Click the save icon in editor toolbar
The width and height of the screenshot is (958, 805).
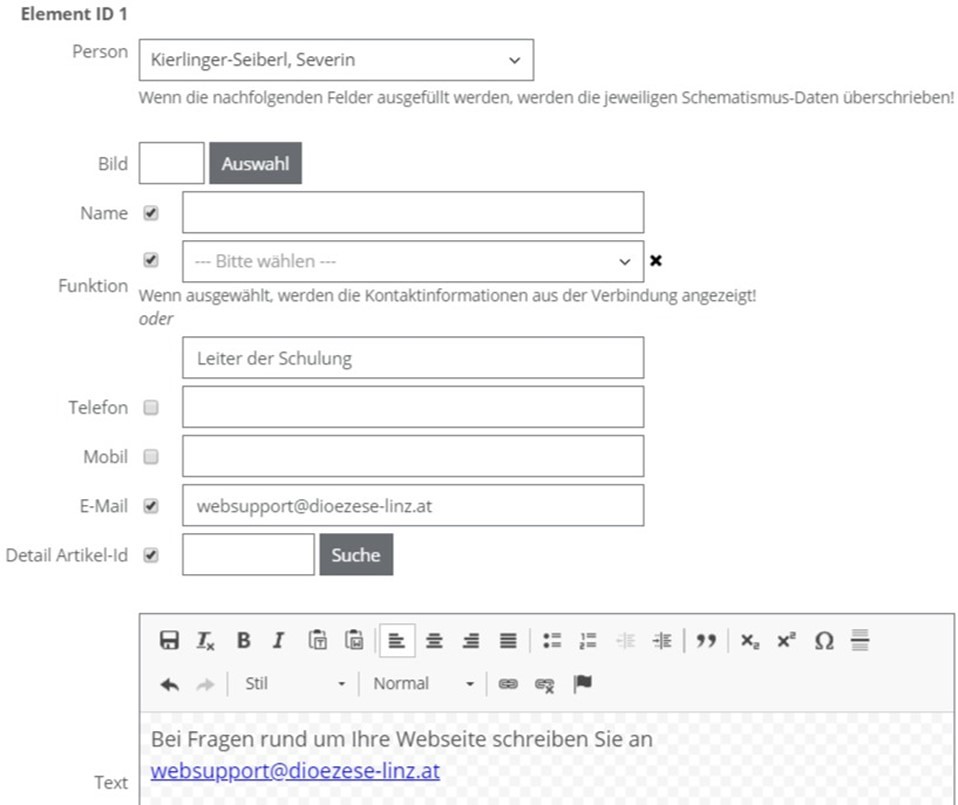(x=169, y=641)
